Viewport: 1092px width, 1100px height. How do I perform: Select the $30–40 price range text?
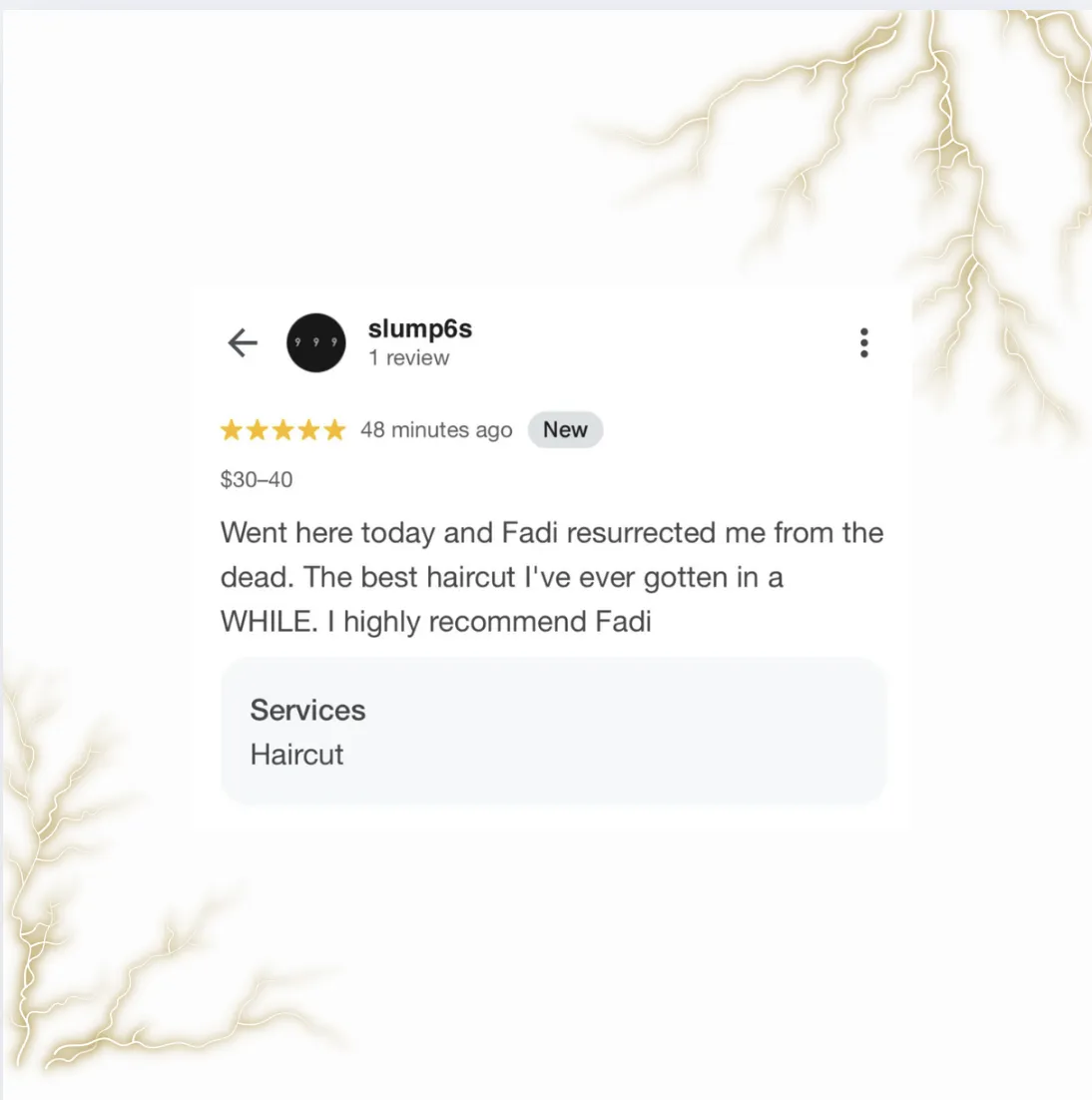coord(256,480)
